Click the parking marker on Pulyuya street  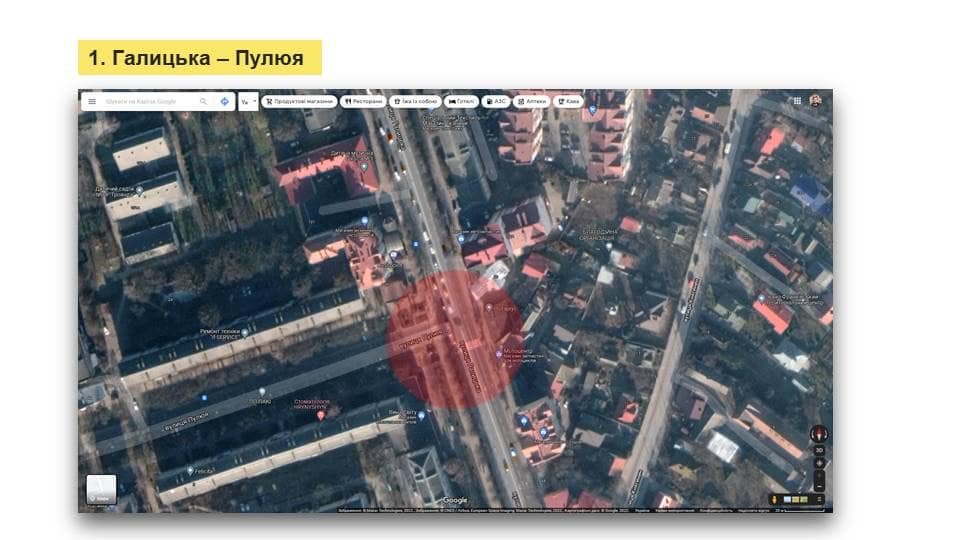click(204, 397)
